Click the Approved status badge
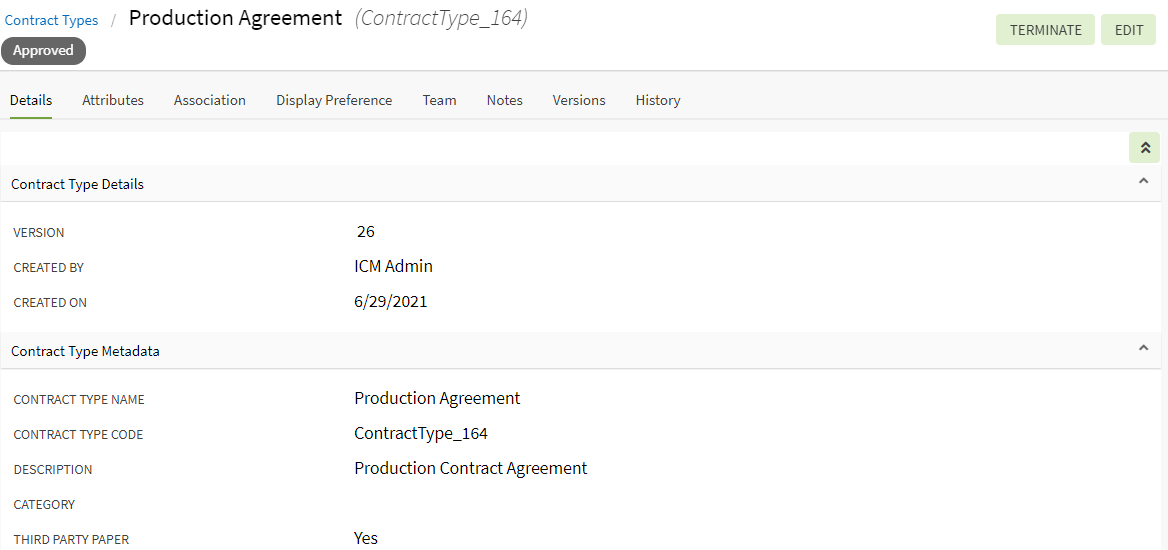The height and width of the screenshot is (550, 1168). tap(43, 51)
